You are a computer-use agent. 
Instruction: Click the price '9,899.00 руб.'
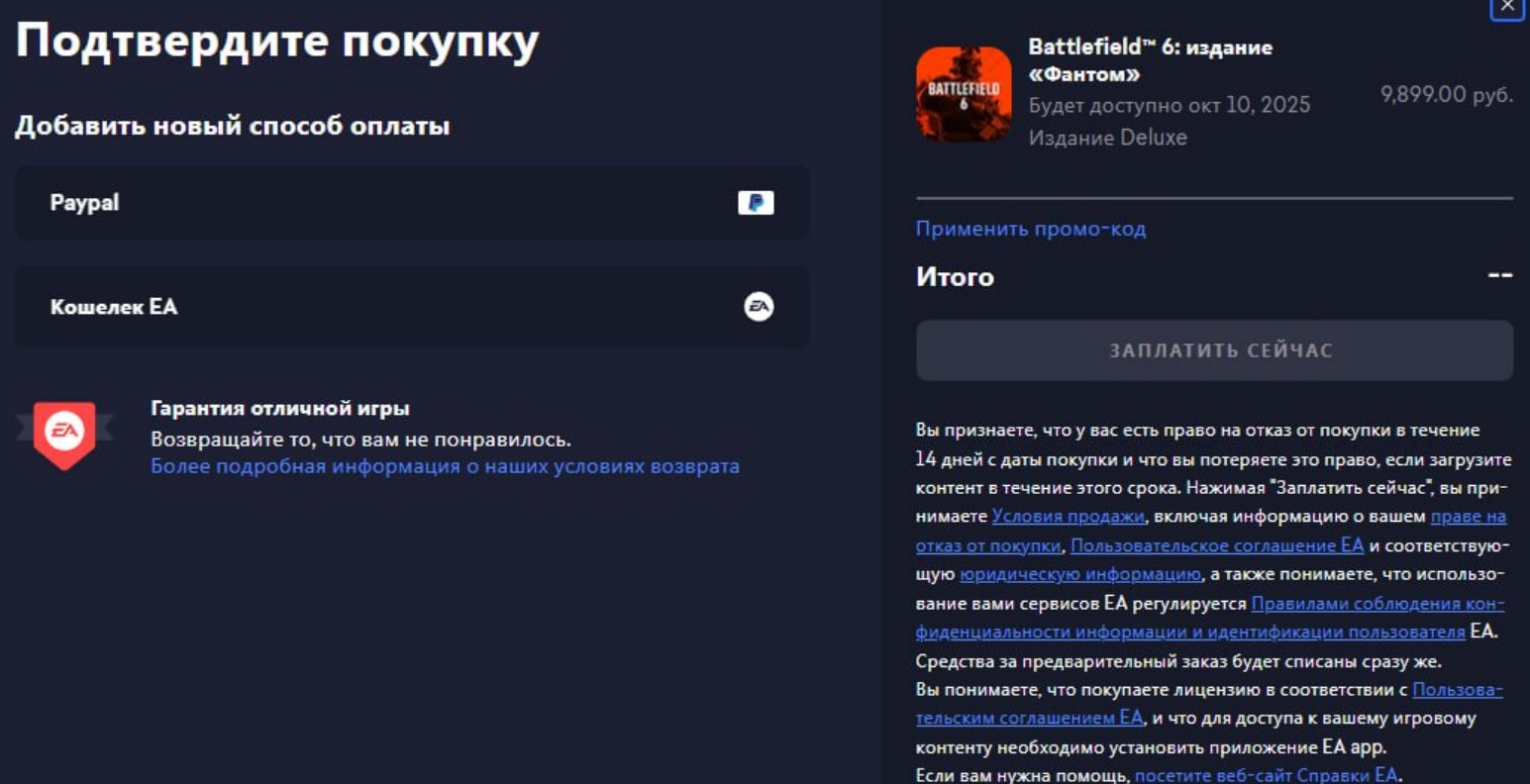click(x=1447, y=95)
